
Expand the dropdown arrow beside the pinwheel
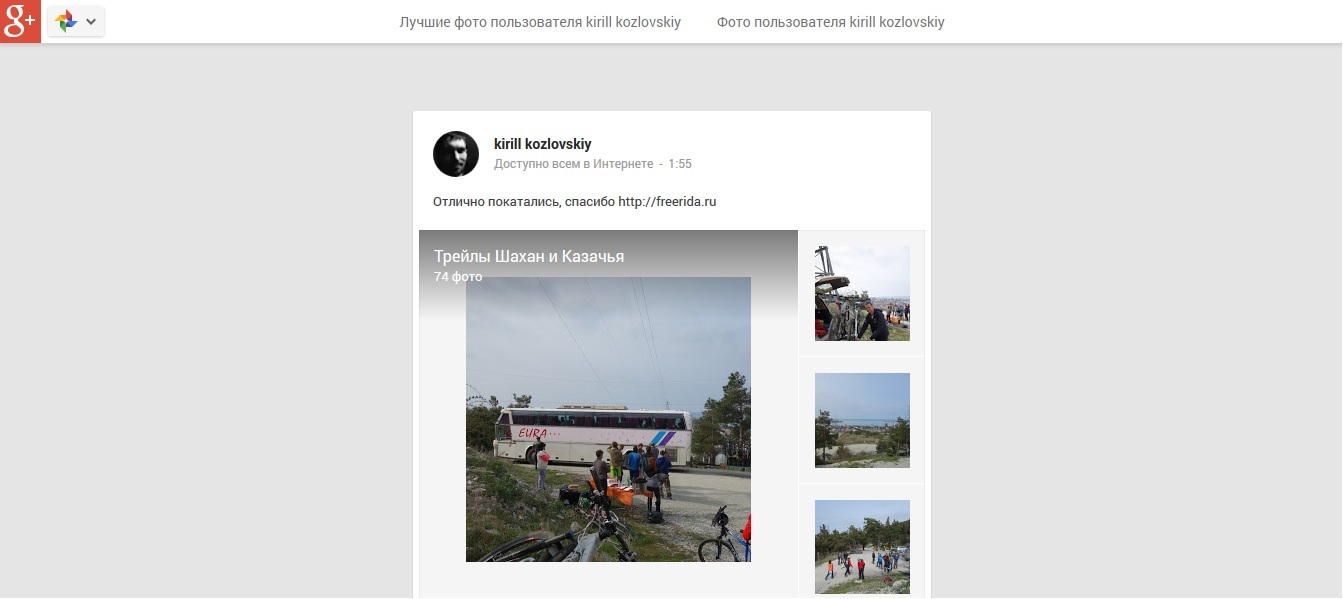[x=91, y=21]
